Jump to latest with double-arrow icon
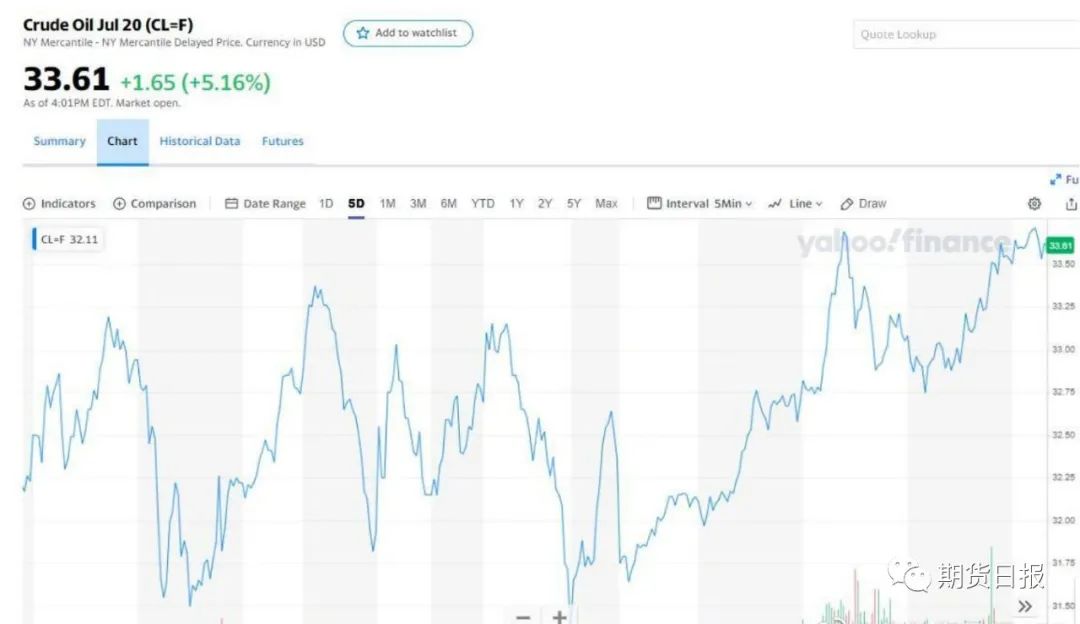This screenshot has width=1080, height=624. tap(1025, 606)
